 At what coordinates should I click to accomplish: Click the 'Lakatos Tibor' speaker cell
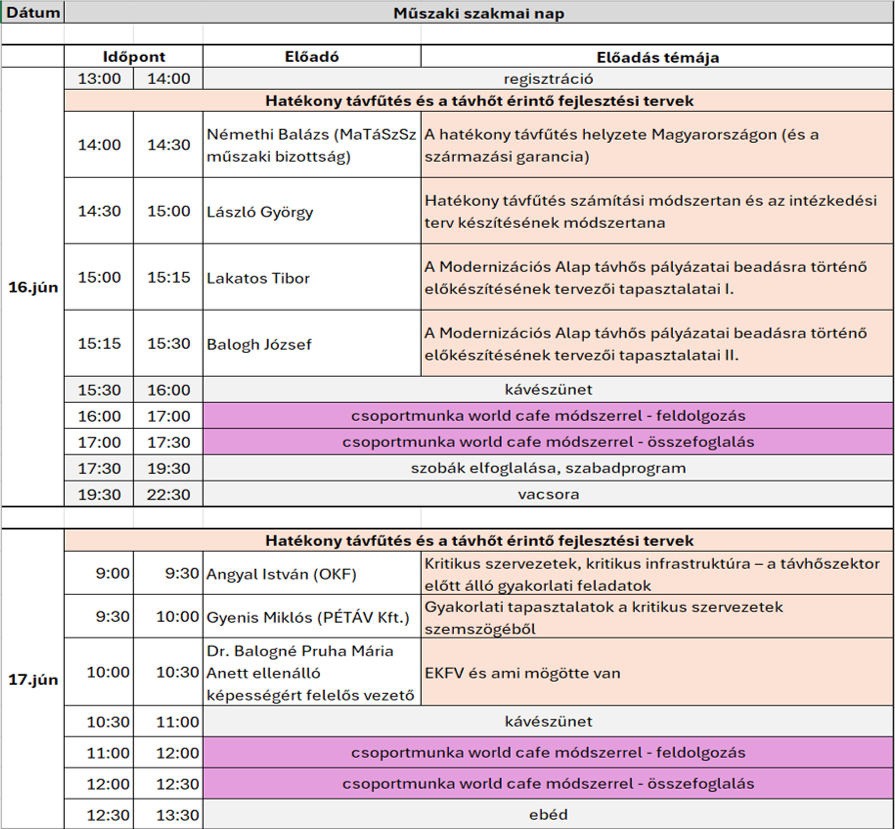pyautogui.click(x=312, y=277)
